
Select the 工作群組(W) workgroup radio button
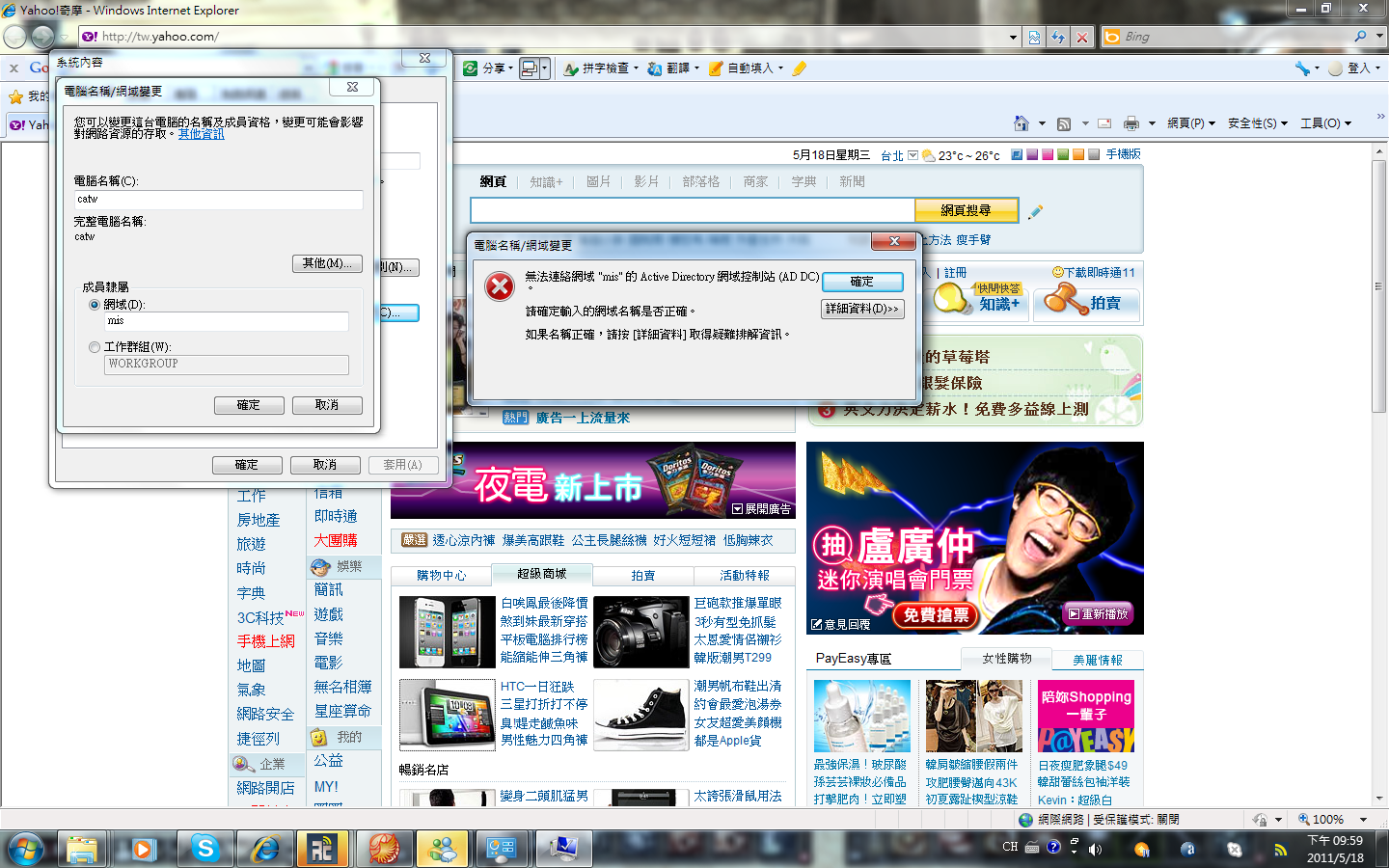(95, 347)
